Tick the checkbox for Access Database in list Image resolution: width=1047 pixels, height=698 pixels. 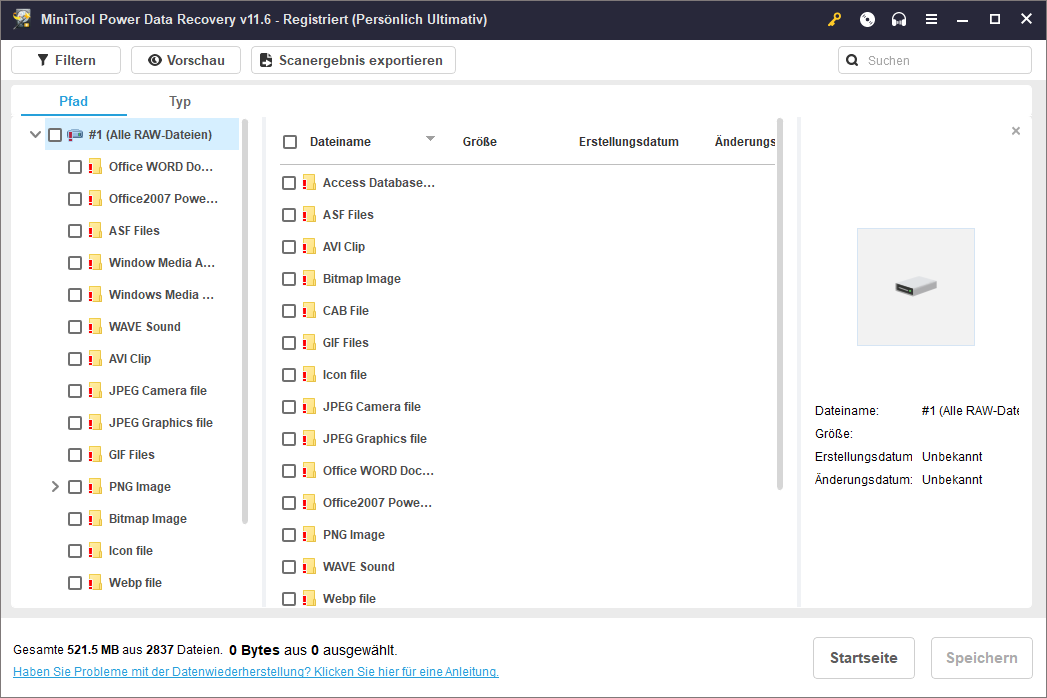coord(289,183)
